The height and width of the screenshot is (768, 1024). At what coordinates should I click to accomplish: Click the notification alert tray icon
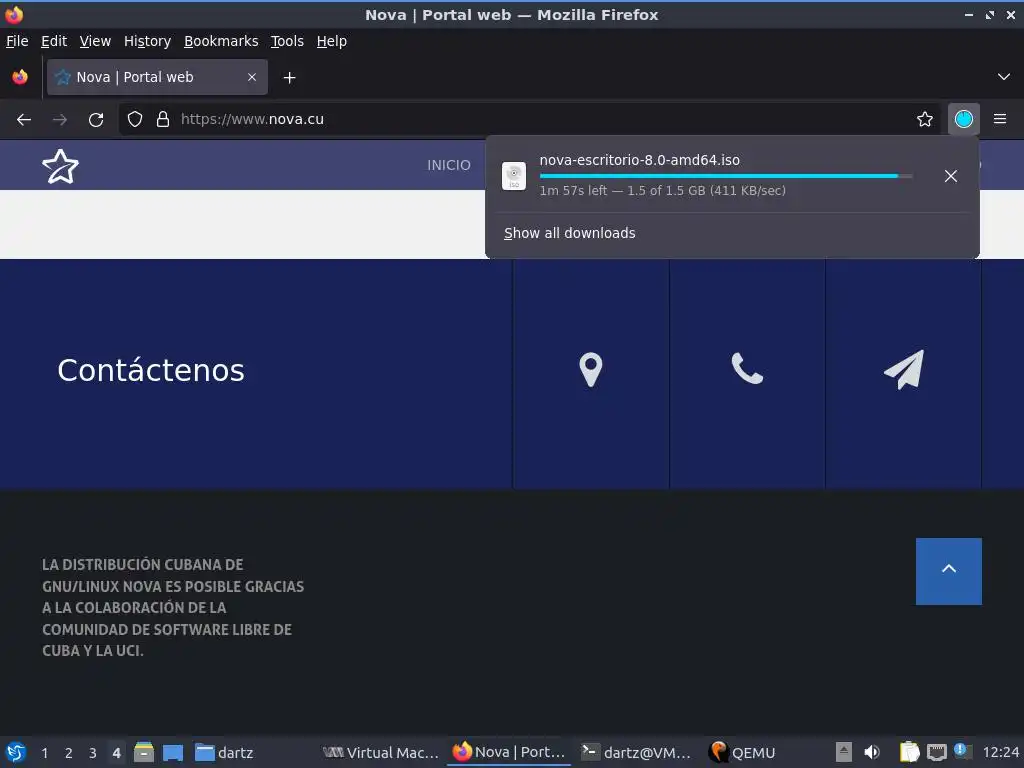(x=961, y=751)
